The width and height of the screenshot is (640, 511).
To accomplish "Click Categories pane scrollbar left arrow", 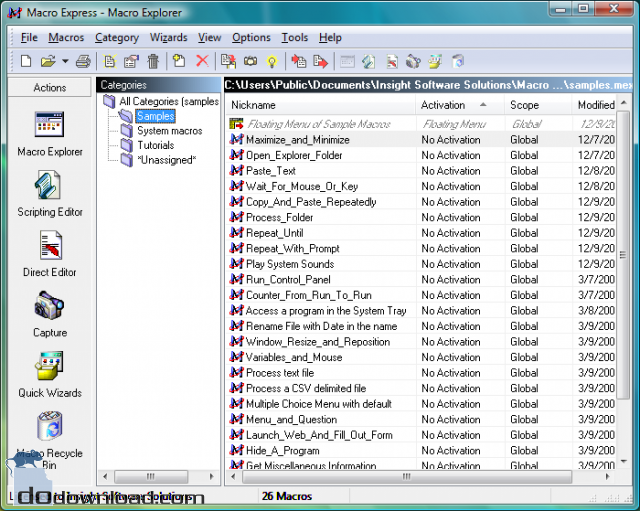I will point(105,476).
